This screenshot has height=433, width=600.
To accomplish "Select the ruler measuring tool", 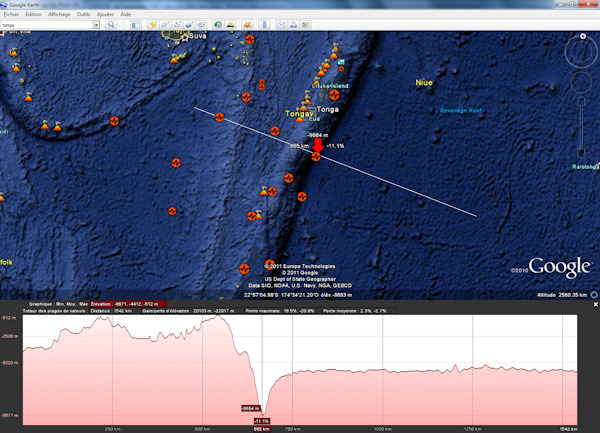I will 264,25.
